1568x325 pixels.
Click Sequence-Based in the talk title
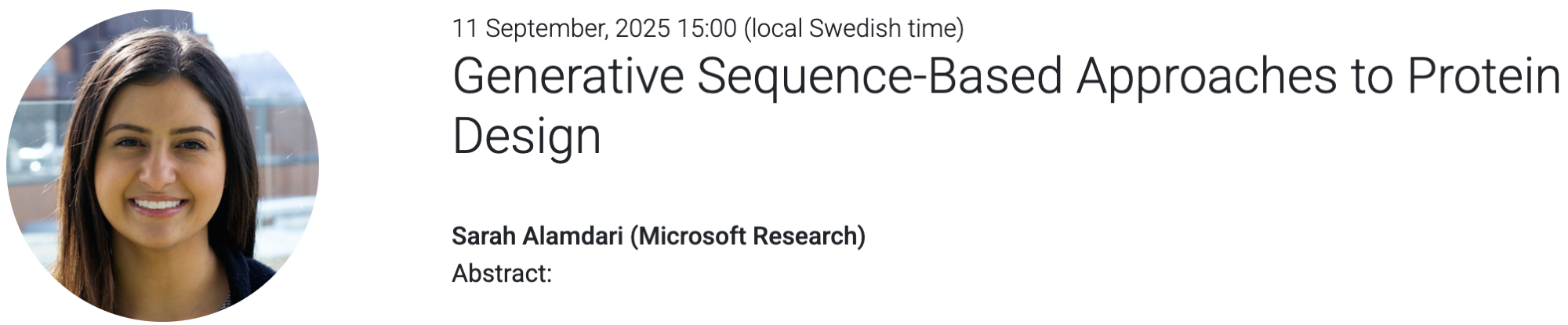tap(880, 77)
